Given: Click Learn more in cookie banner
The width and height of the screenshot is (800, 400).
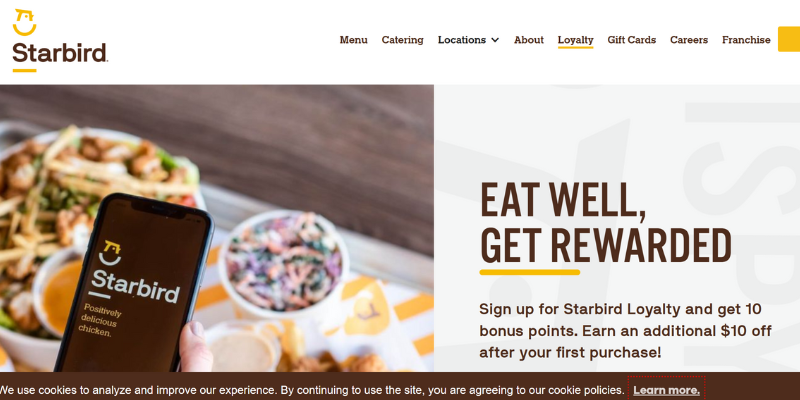Looking at the screenshot, I should pyautogui.click(x=666, y=391).
